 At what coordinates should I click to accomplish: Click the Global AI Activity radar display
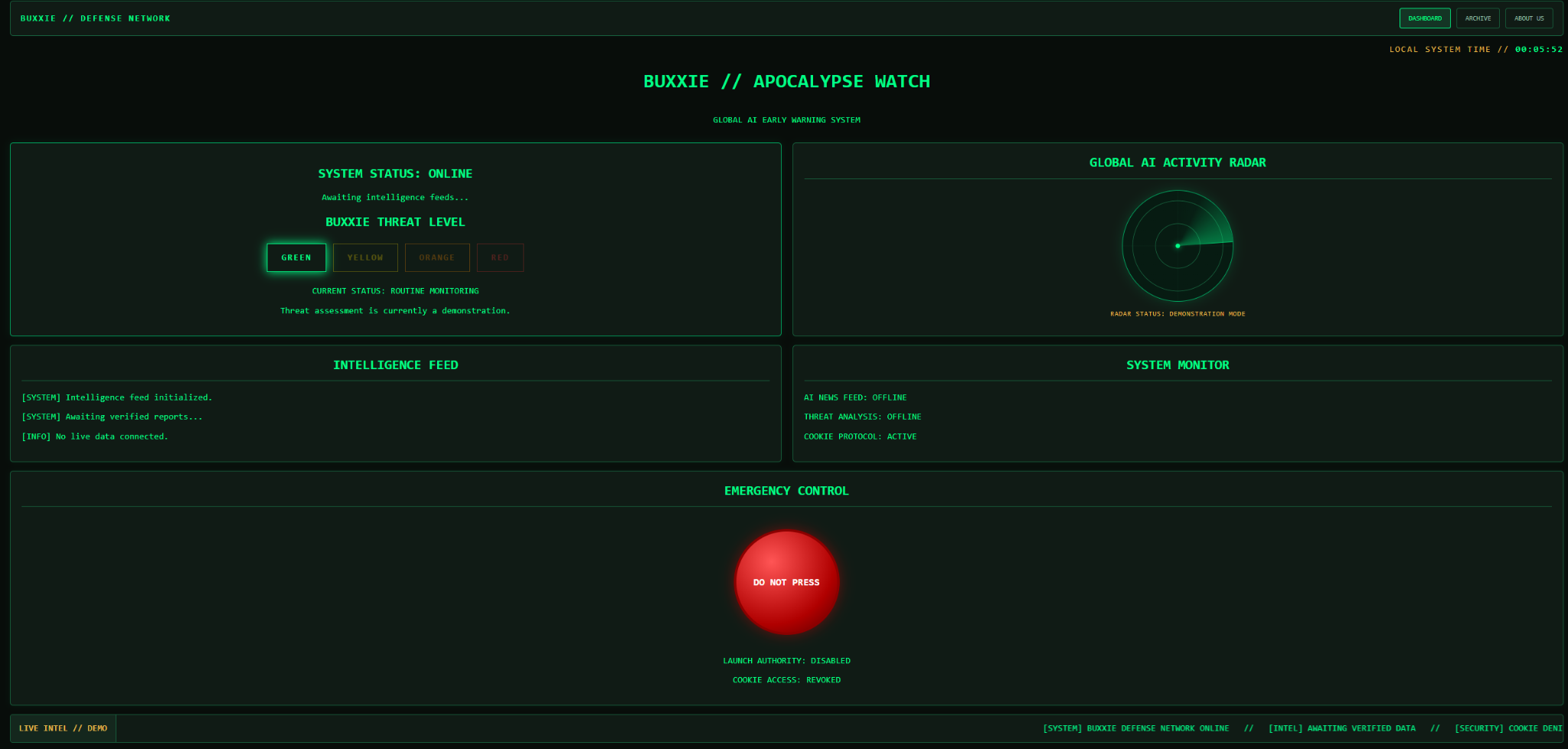click(1178, 246)
